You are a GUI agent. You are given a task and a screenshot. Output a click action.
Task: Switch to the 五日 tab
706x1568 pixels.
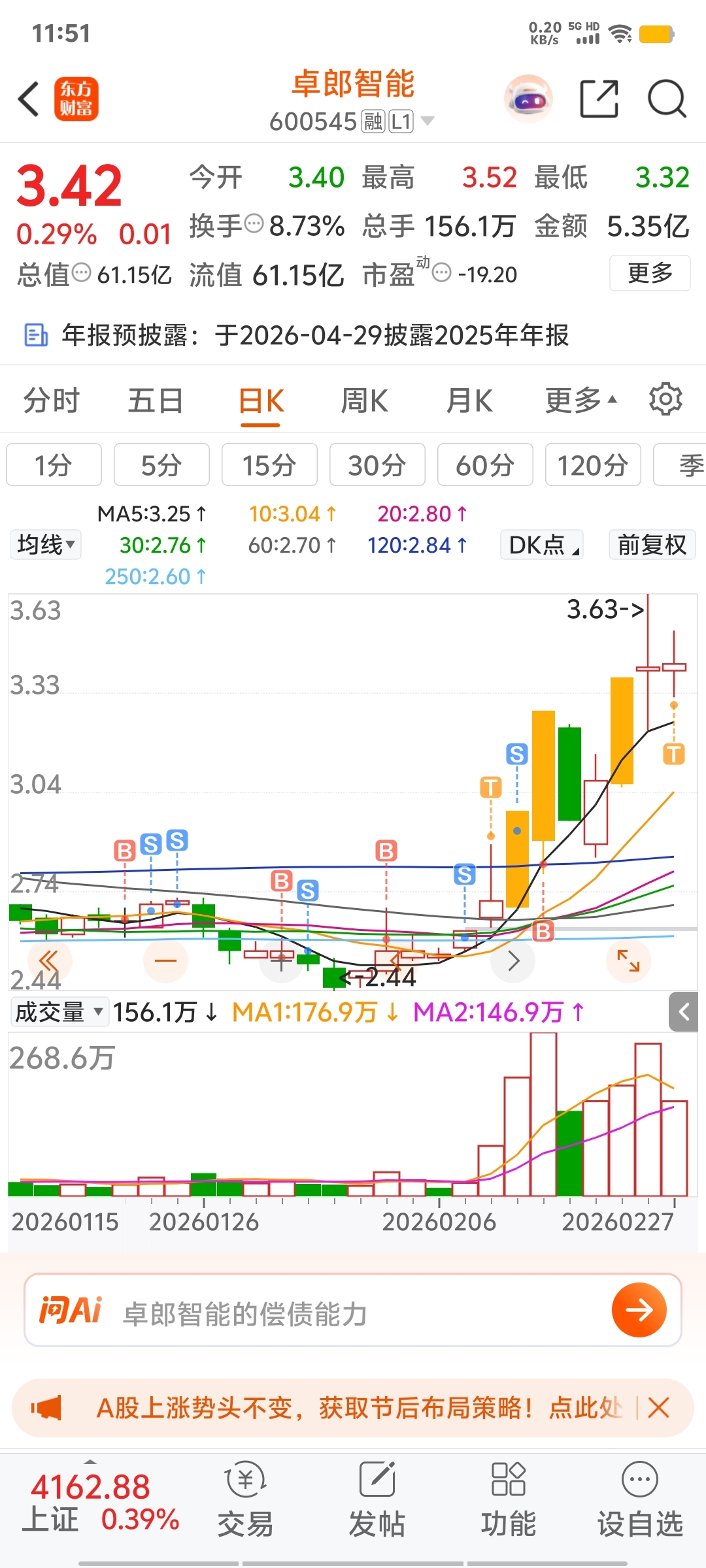[156, 400]
